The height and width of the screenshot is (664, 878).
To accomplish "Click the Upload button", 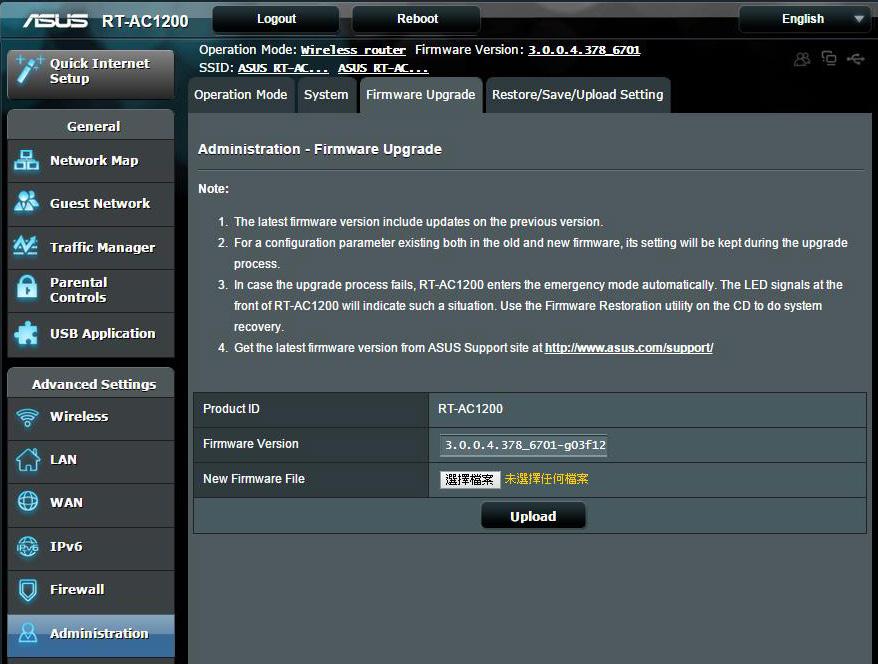I will (533, 516).
